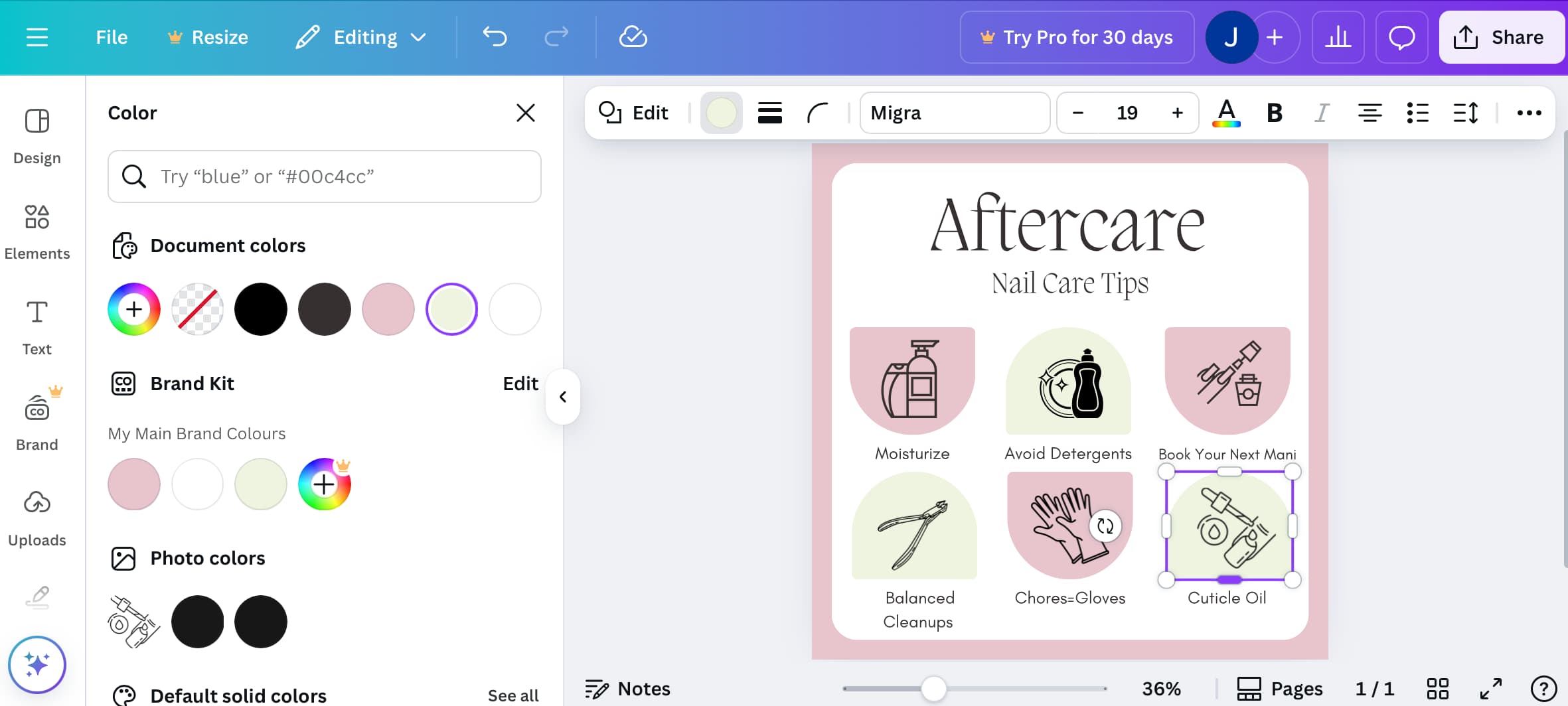The height and width of the screenshot is (706, 1568).
Task: Click the color search field
Action: (324, 176)
